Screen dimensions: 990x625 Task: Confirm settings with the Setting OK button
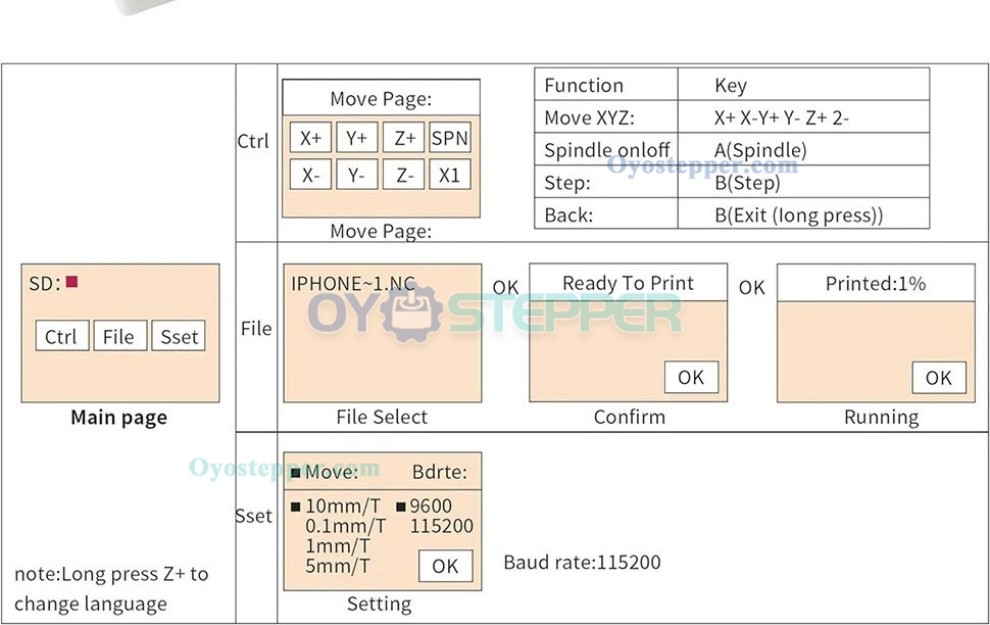[x=446, y=566]
